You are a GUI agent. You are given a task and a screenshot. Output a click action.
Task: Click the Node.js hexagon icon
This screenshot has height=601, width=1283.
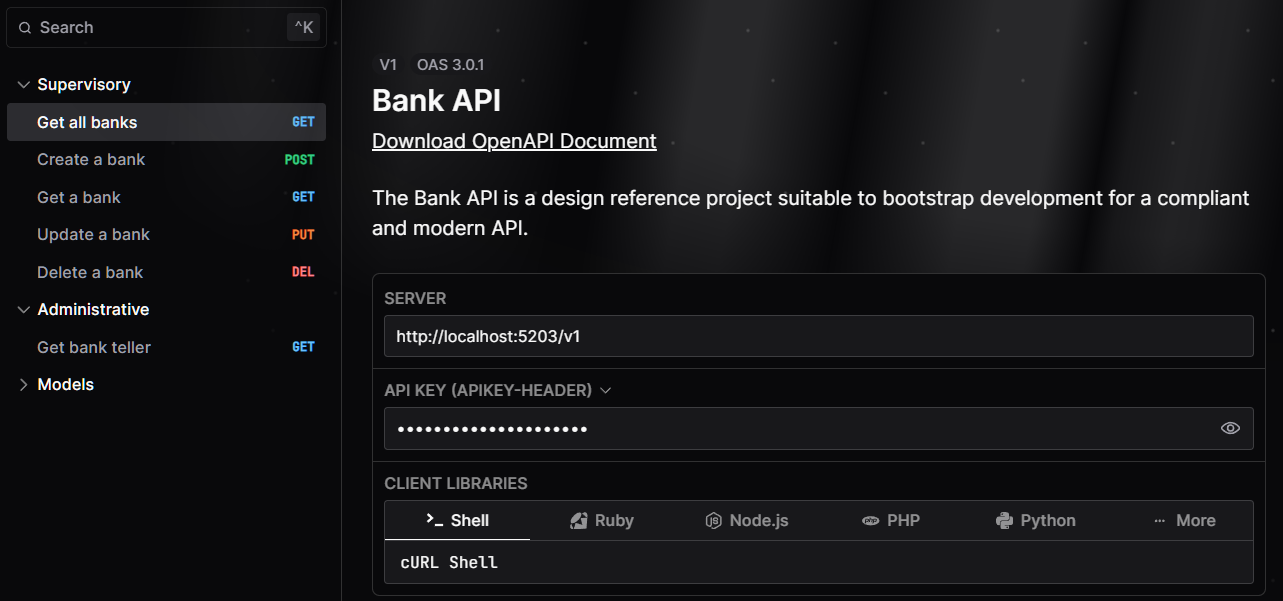pyautogui.click(x=713, y=520)
